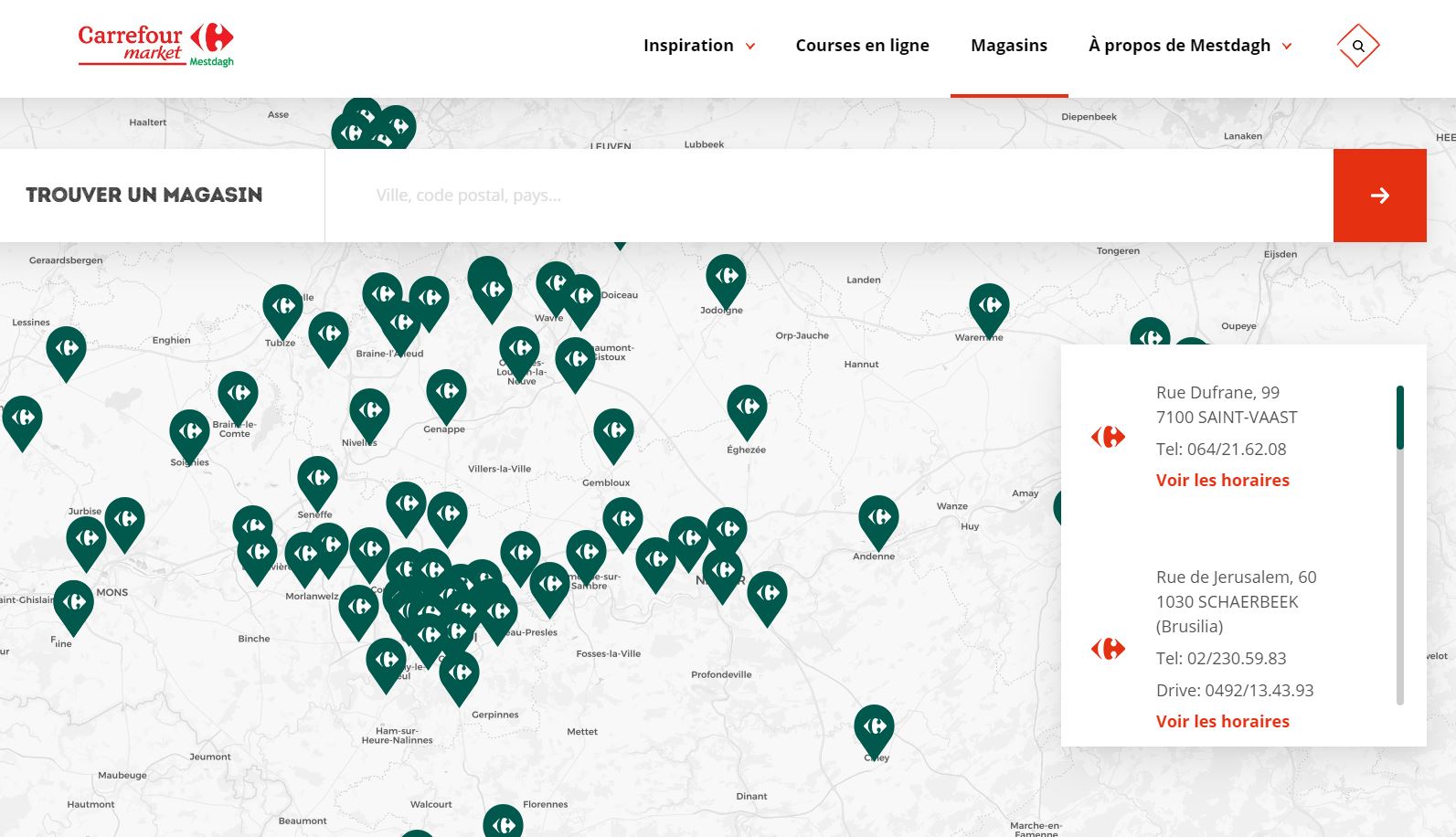Click the Carrefour icon beside Rue Dufrane address
This screenshot has width=1456, height=837.
click(x=1108, y=437)
